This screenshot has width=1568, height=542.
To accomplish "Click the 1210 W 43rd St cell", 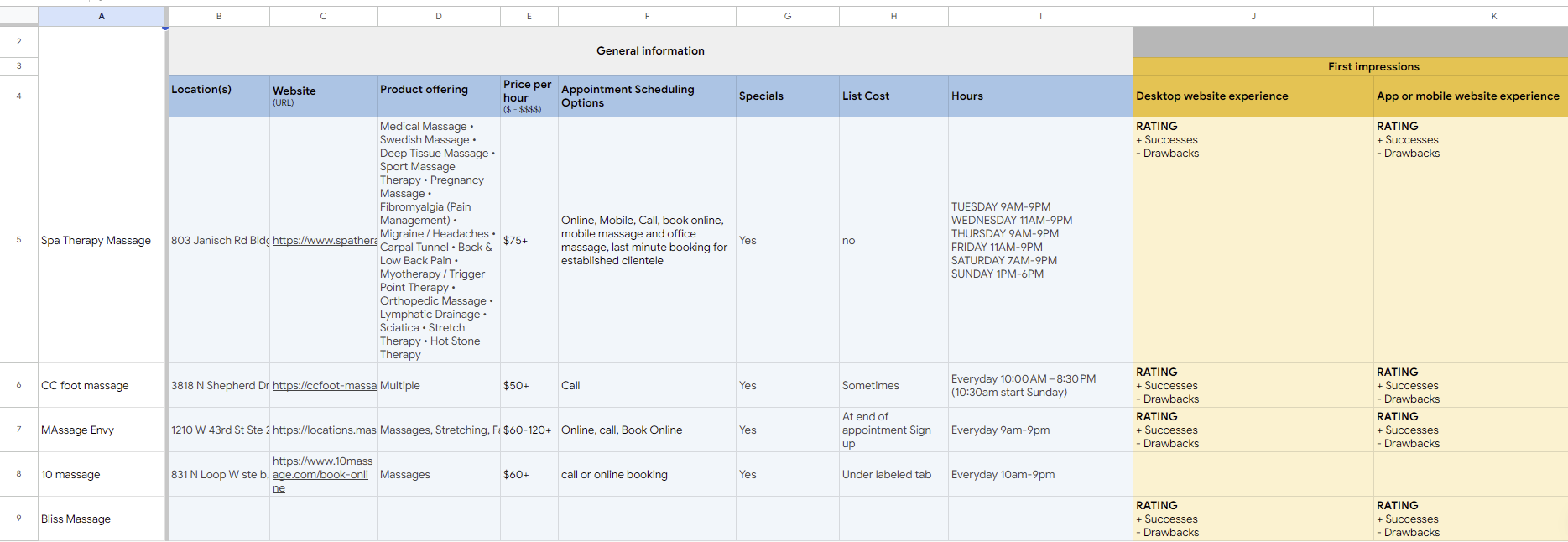I will coord(219,430).
